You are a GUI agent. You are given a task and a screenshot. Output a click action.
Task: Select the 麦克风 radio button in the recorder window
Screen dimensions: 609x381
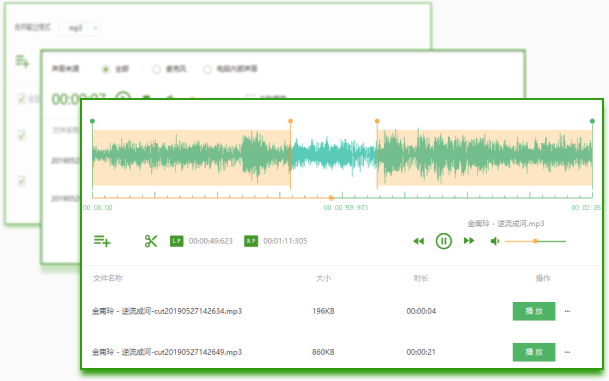[157, 70]
